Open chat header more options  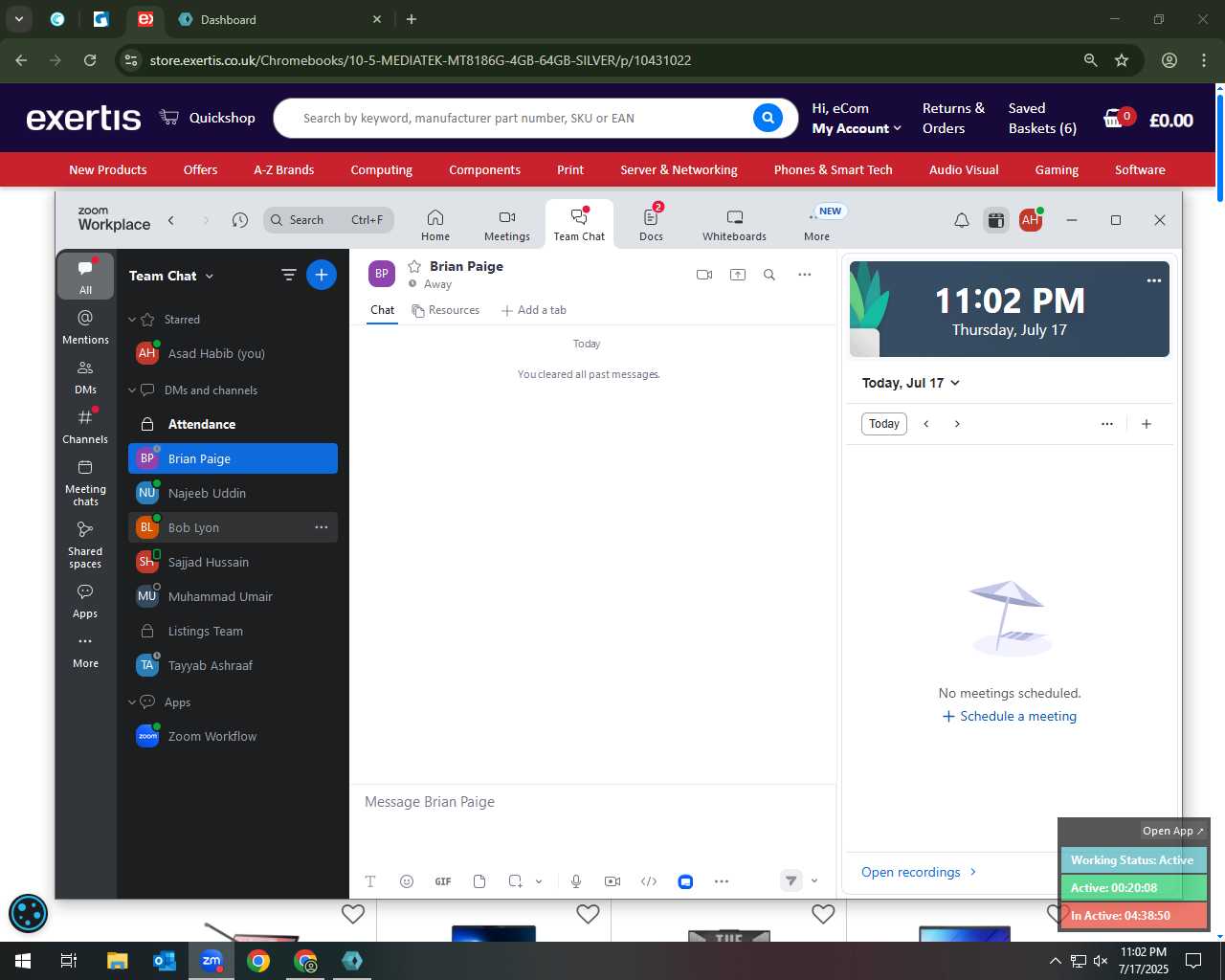pyautogui.click(x=805, y=275)
